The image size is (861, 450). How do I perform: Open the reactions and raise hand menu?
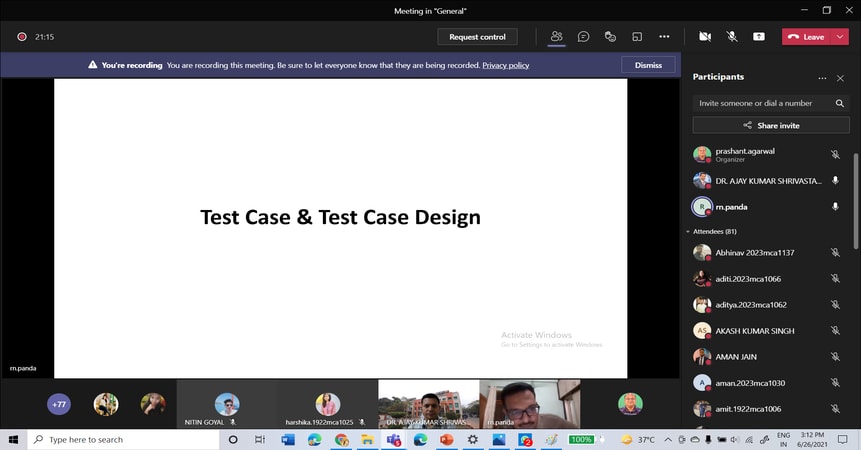[610, 37]
